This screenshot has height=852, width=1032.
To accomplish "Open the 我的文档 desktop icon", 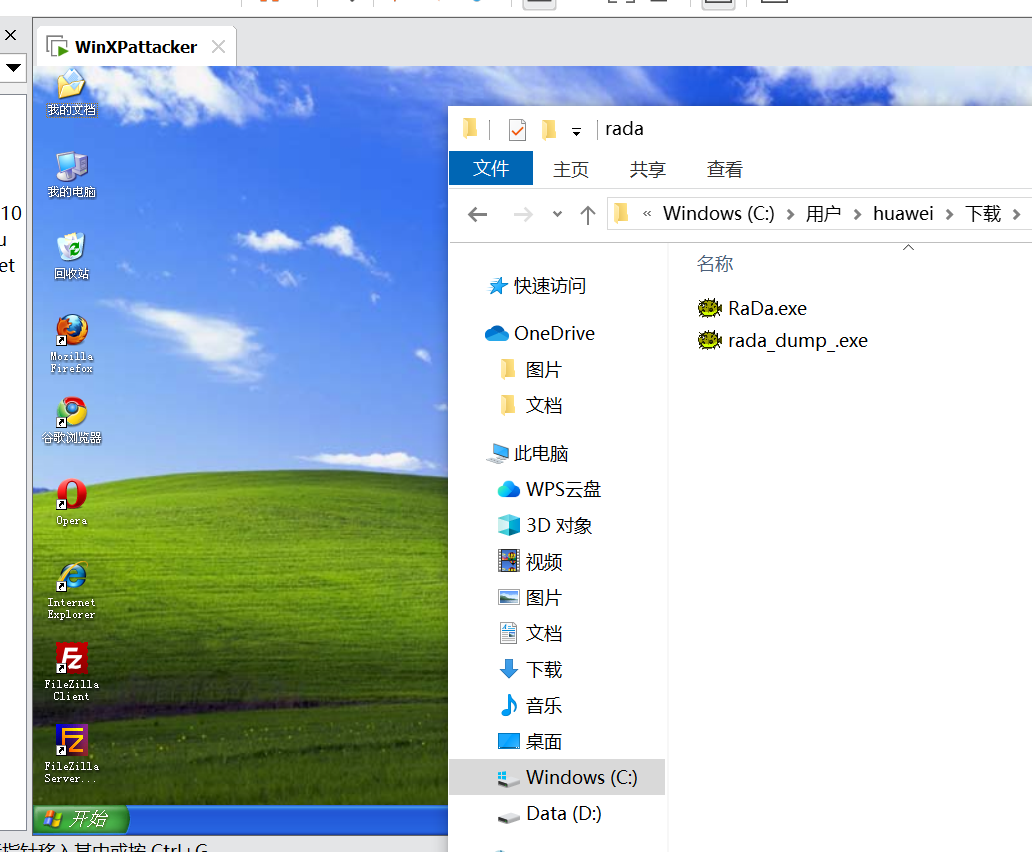I will 71,93.
